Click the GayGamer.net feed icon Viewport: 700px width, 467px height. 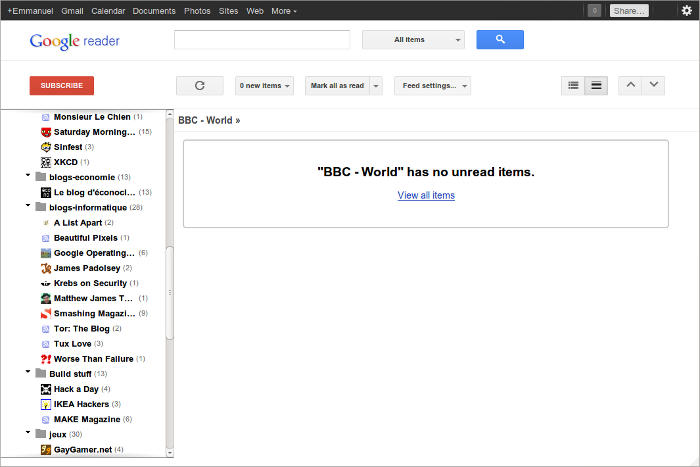point(46,450)
